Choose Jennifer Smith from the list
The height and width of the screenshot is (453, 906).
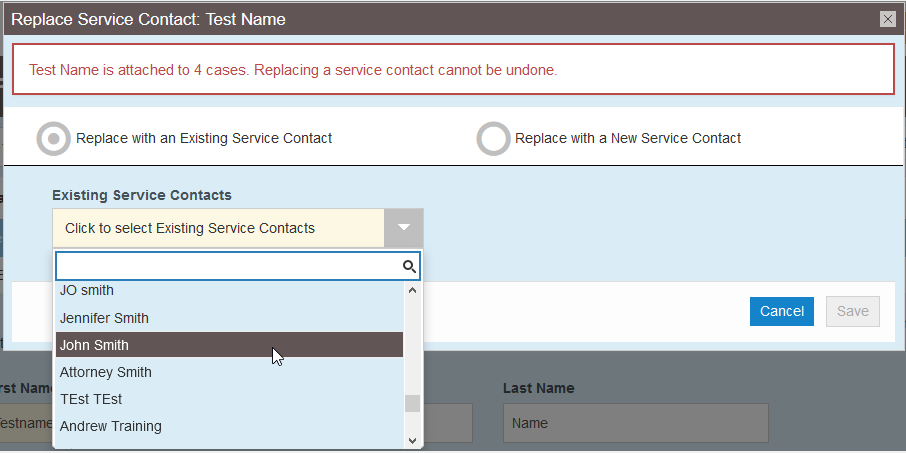[229, 318]
